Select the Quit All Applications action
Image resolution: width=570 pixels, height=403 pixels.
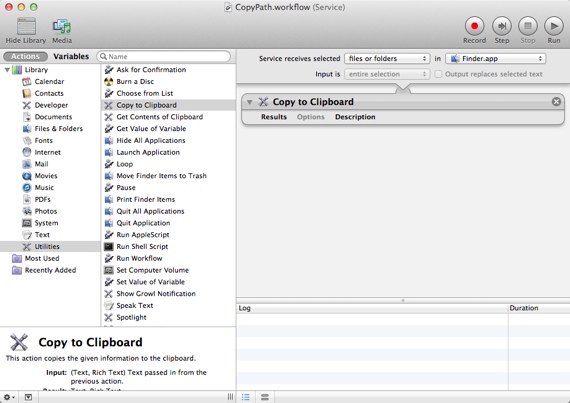(x=150, y=211)
